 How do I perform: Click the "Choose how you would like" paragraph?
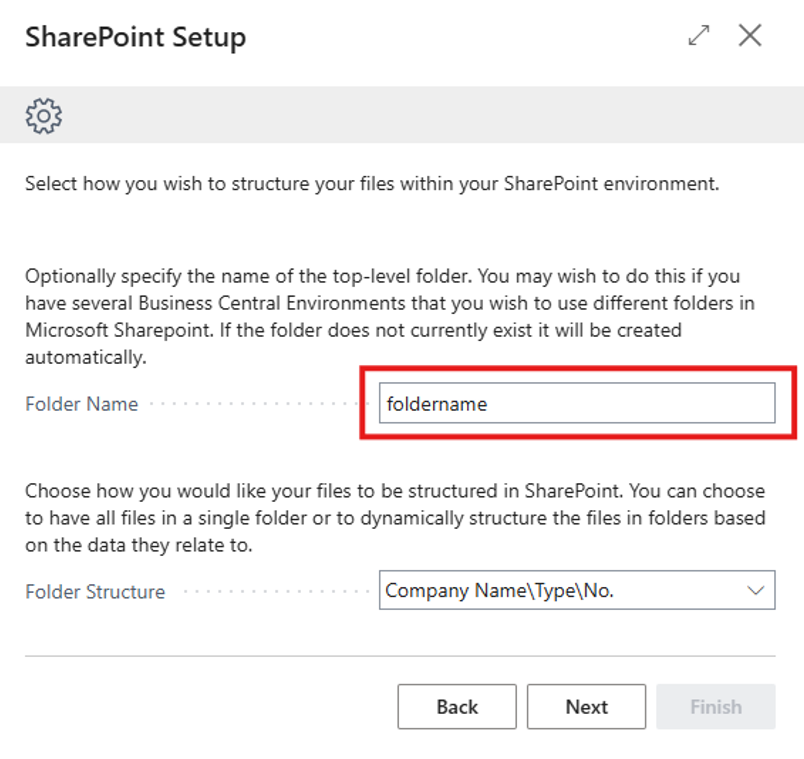tap(394, 517)
